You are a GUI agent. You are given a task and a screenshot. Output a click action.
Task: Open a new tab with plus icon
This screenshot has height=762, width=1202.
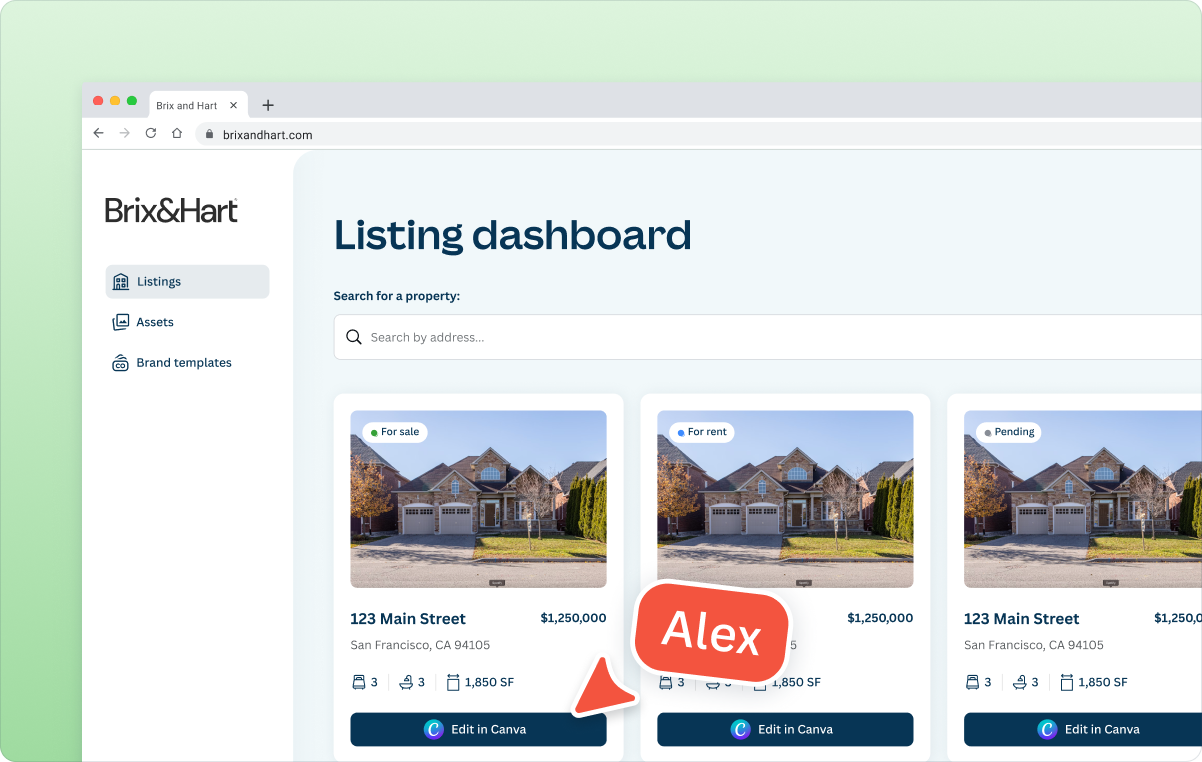[x=267, y=105]
